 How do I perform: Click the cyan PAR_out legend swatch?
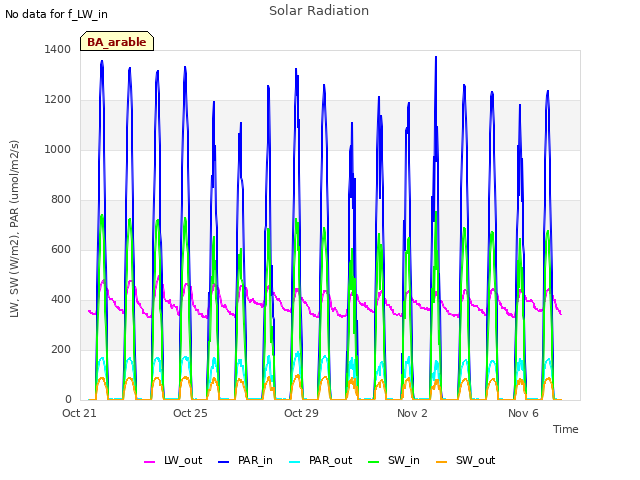(294, 462)
